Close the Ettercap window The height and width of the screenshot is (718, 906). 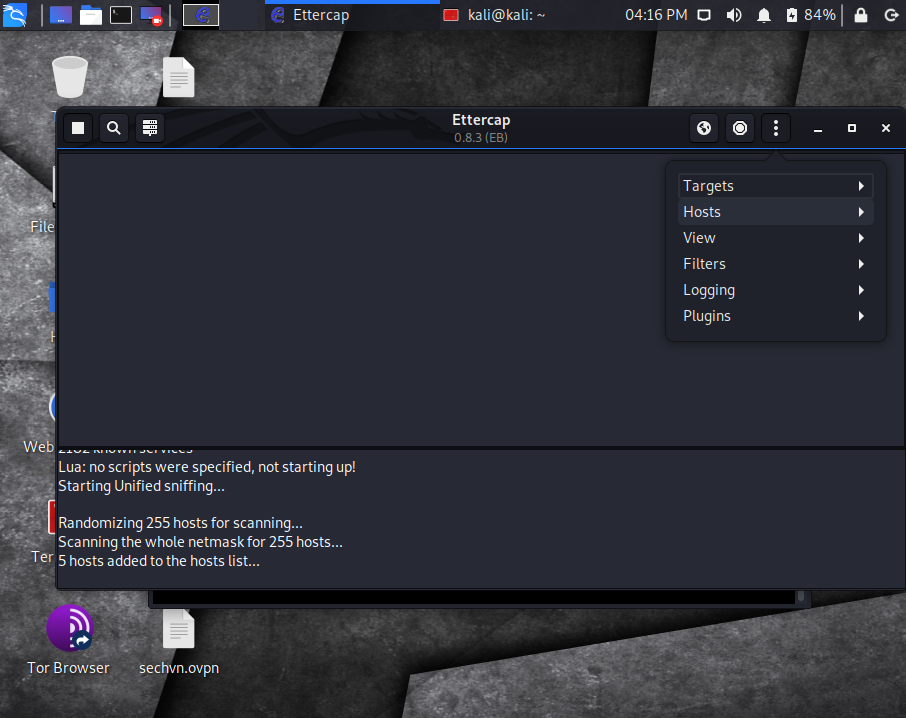coord(886,128)
